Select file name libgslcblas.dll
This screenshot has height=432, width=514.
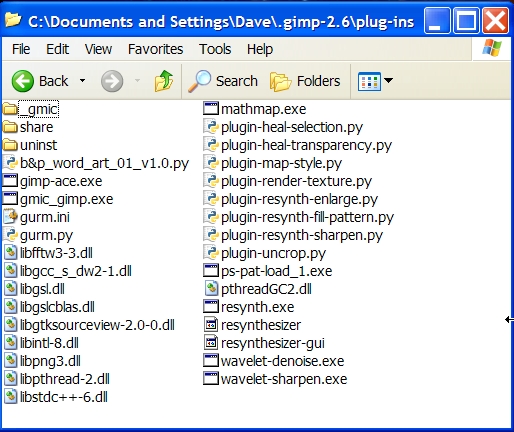coord(57,307)
